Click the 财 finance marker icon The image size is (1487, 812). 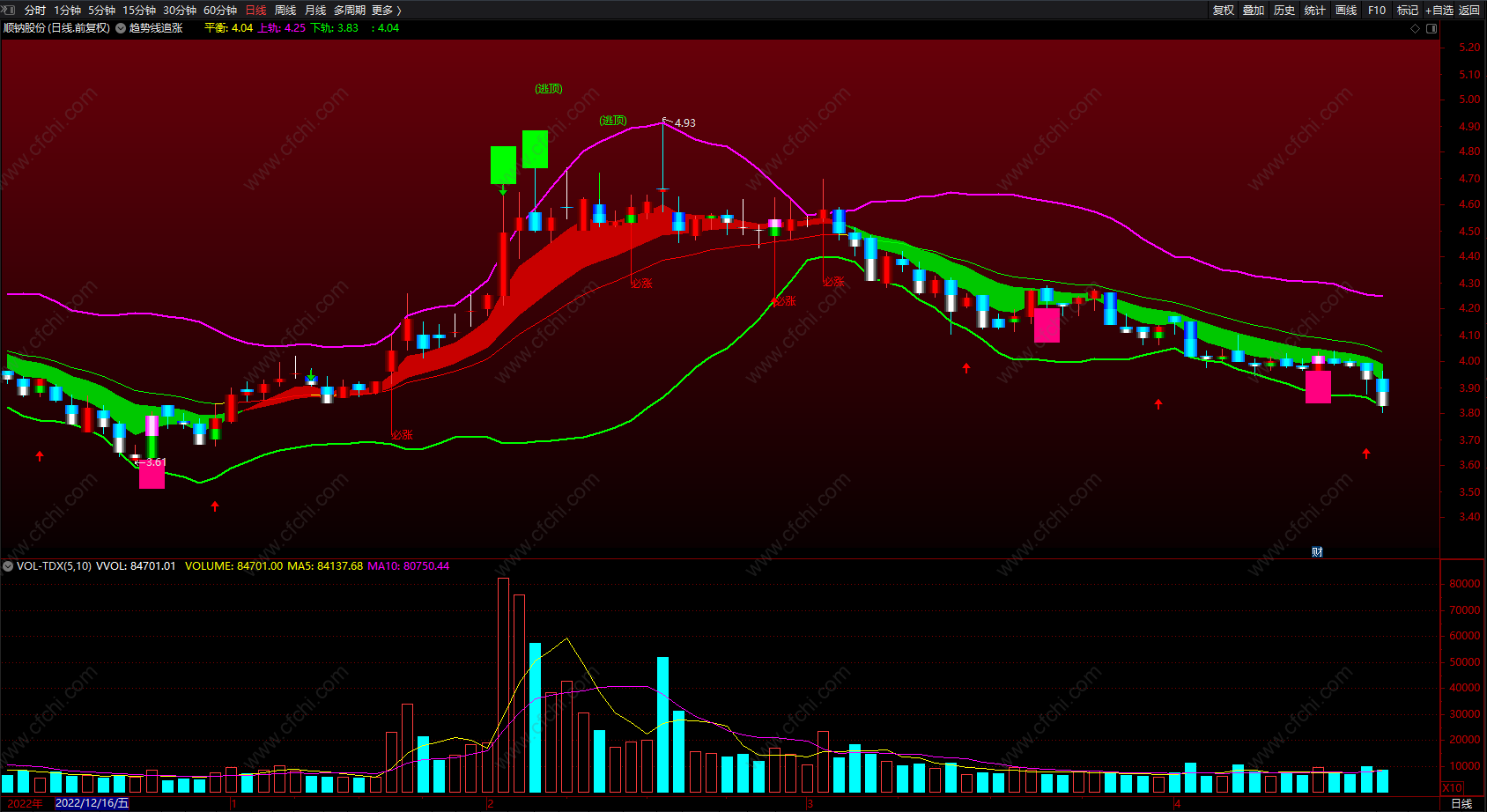pyautogui.click(x=1317, y=552)
